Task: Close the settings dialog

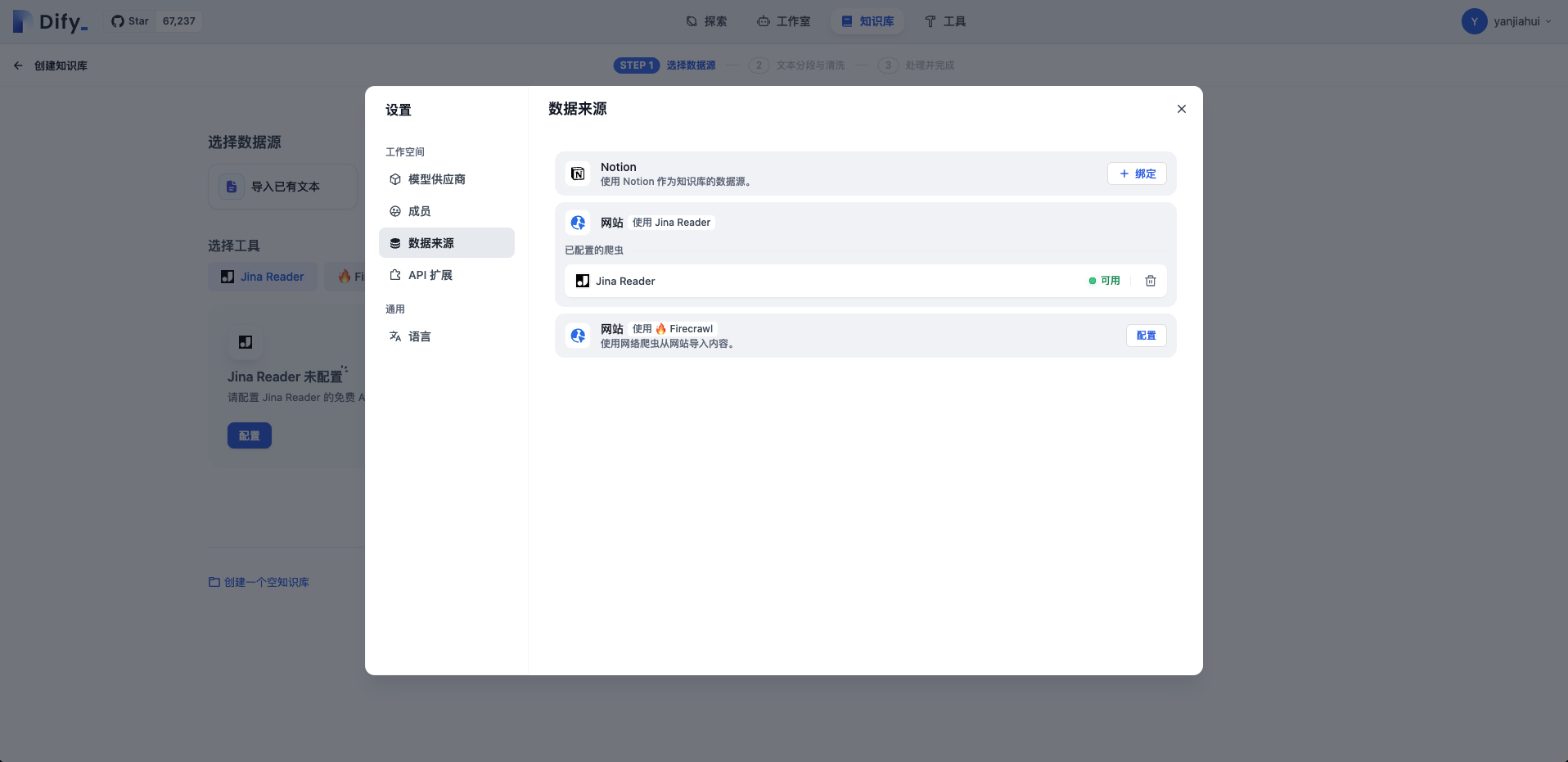Action: tap(1181, 109)
